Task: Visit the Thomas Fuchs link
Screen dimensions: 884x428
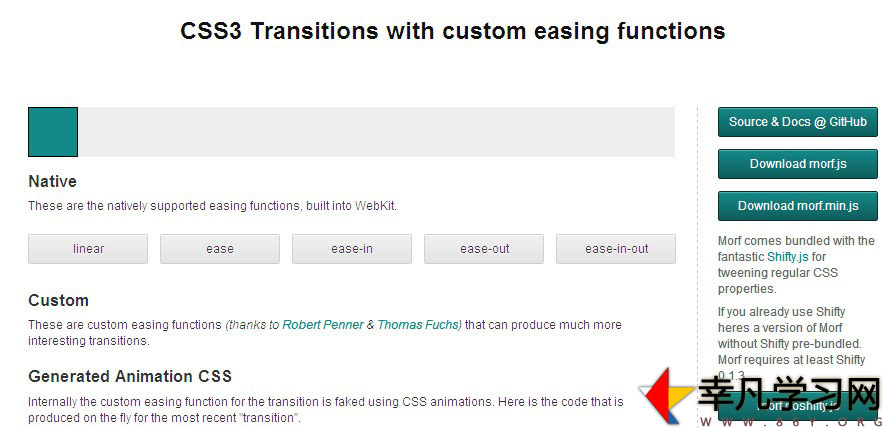Action: pyautogui.click(x=419, y=325)
